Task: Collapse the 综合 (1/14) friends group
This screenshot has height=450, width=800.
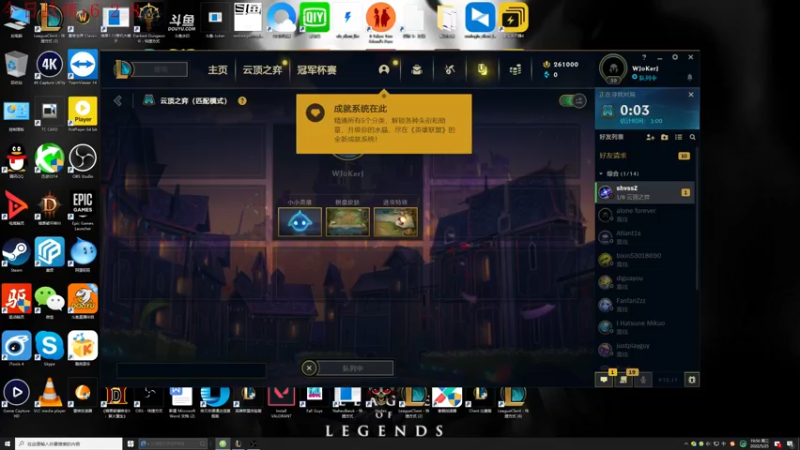Action: (x=601, y=173)
